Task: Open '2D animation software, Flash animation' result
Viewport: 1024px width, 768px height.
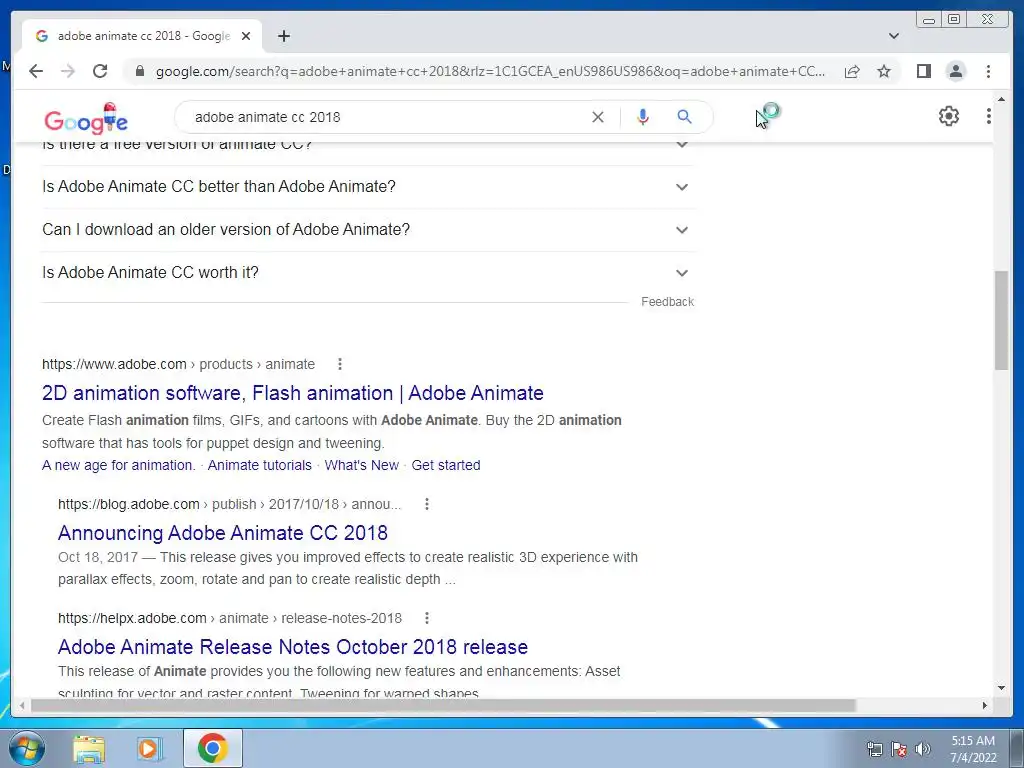Action: 293,393
